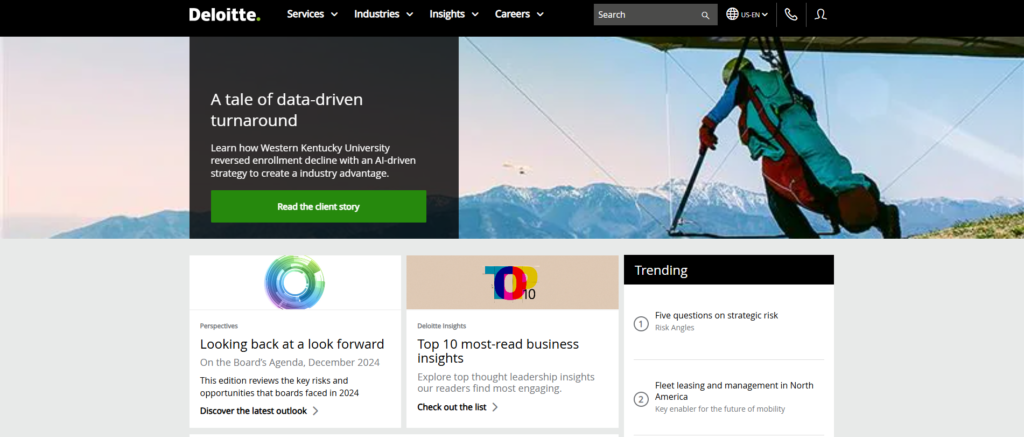Open the Insights menu
The height and width of the screenshot is (437, 1024).
[x=447, y=14]
